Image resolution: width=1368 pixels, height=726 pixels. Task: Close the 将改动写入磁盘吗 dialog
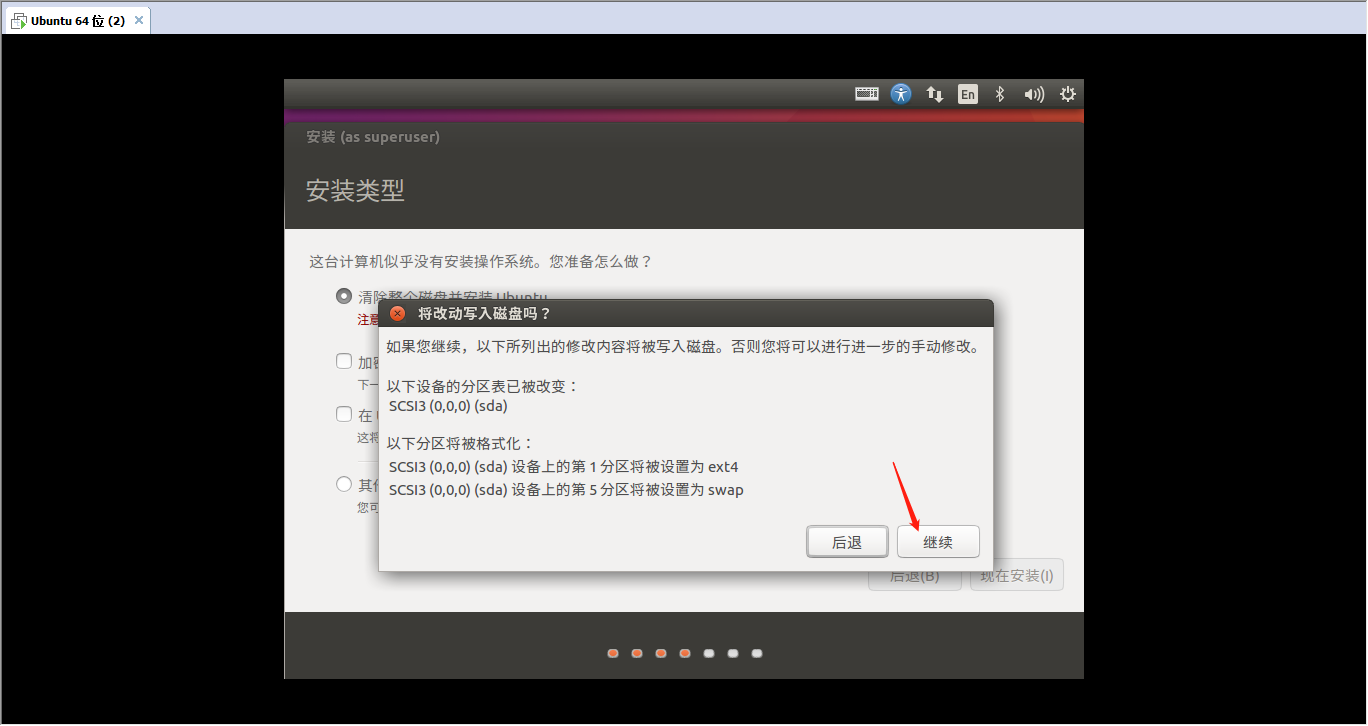397,313
